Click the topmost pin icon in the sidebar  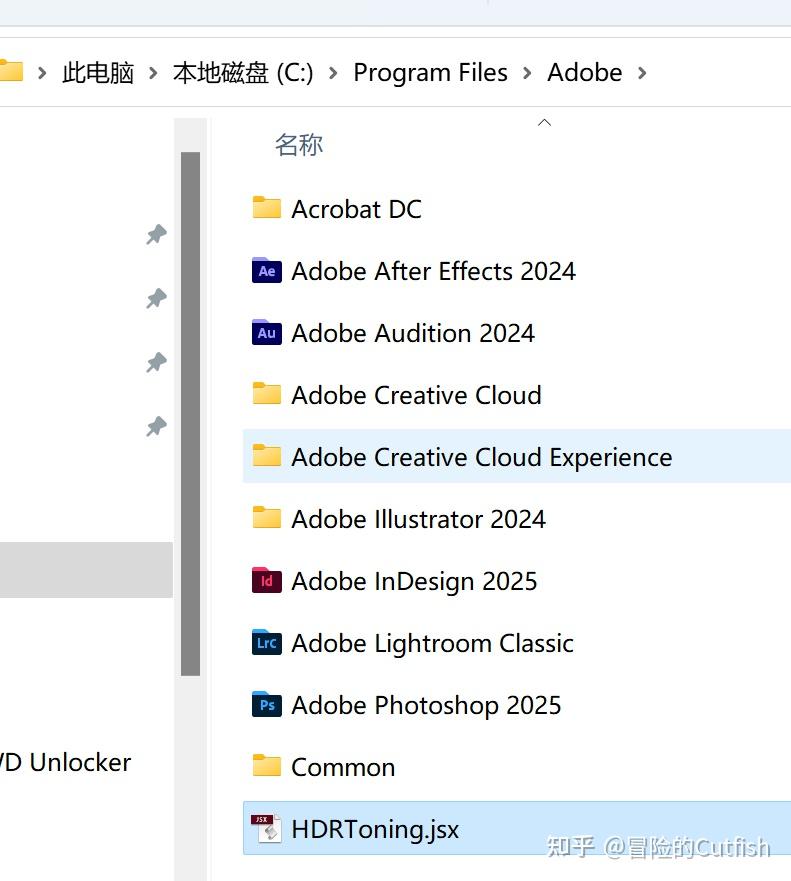click(156, 235)
